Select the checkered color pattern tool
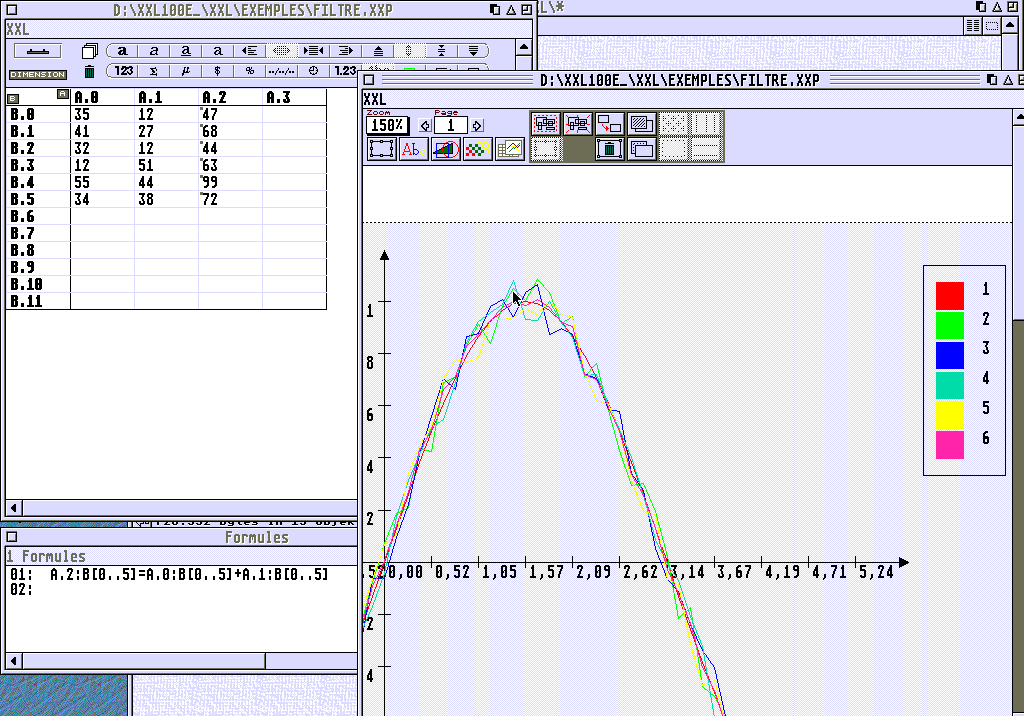 [477, 149]
